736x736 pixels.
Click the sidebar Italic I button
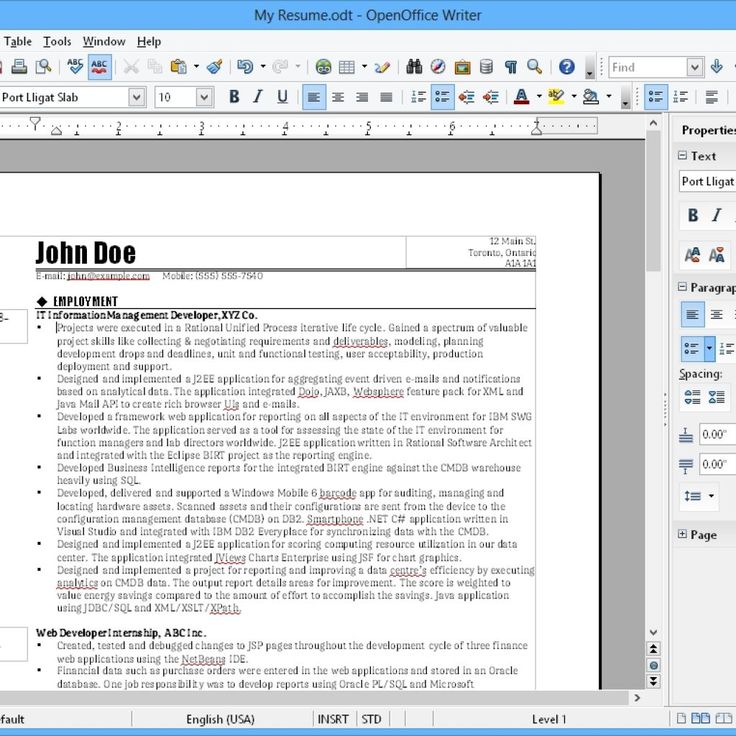(x=716, y=215)
